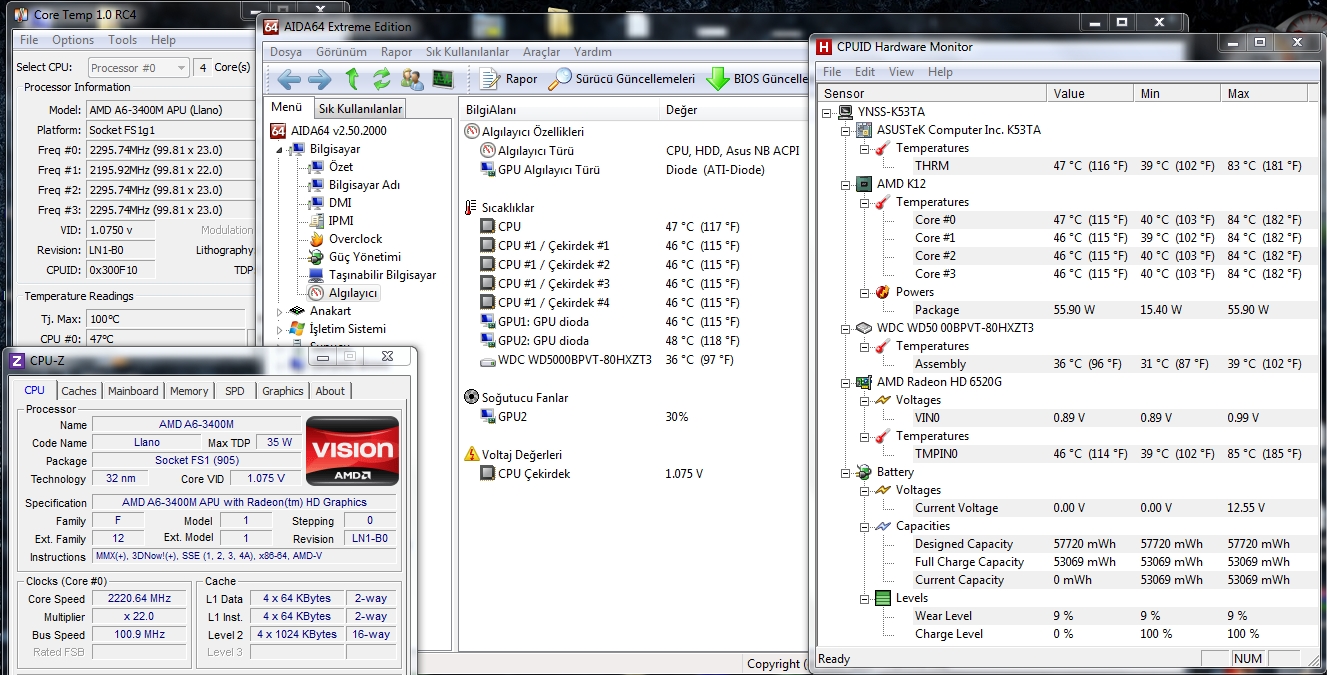Collapse the Bilgisayar node in AIDA64 tree
Viewport: 1327px width, 675px height.
[282, 149]
